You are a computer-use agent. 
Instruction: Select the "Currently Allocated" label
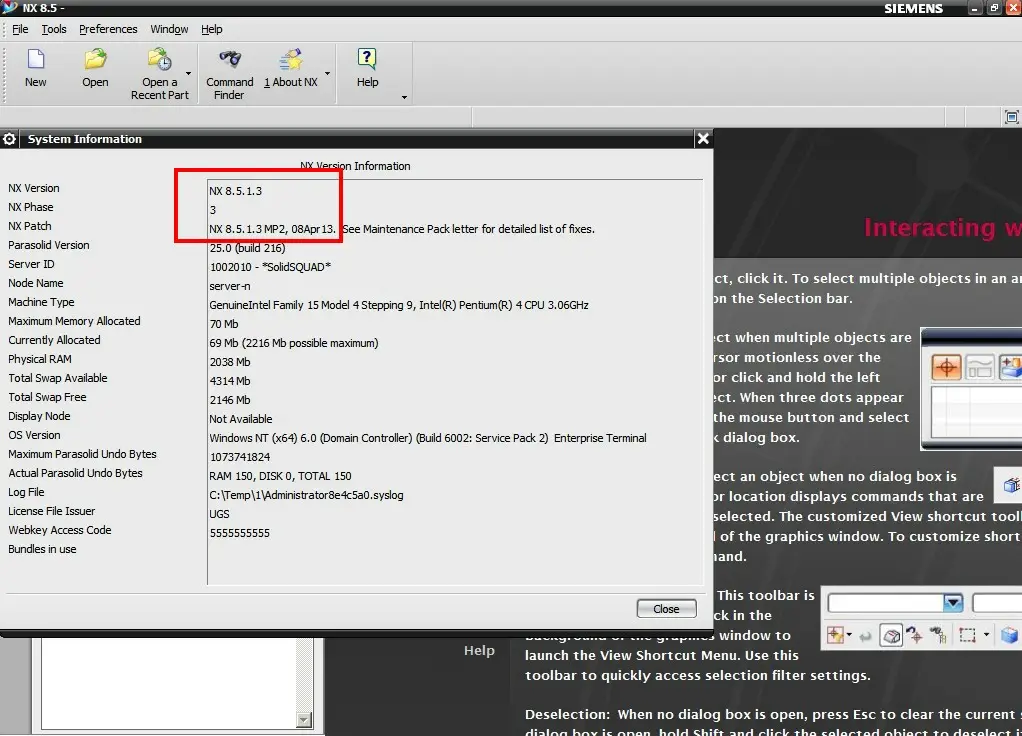tap(54, 340)
